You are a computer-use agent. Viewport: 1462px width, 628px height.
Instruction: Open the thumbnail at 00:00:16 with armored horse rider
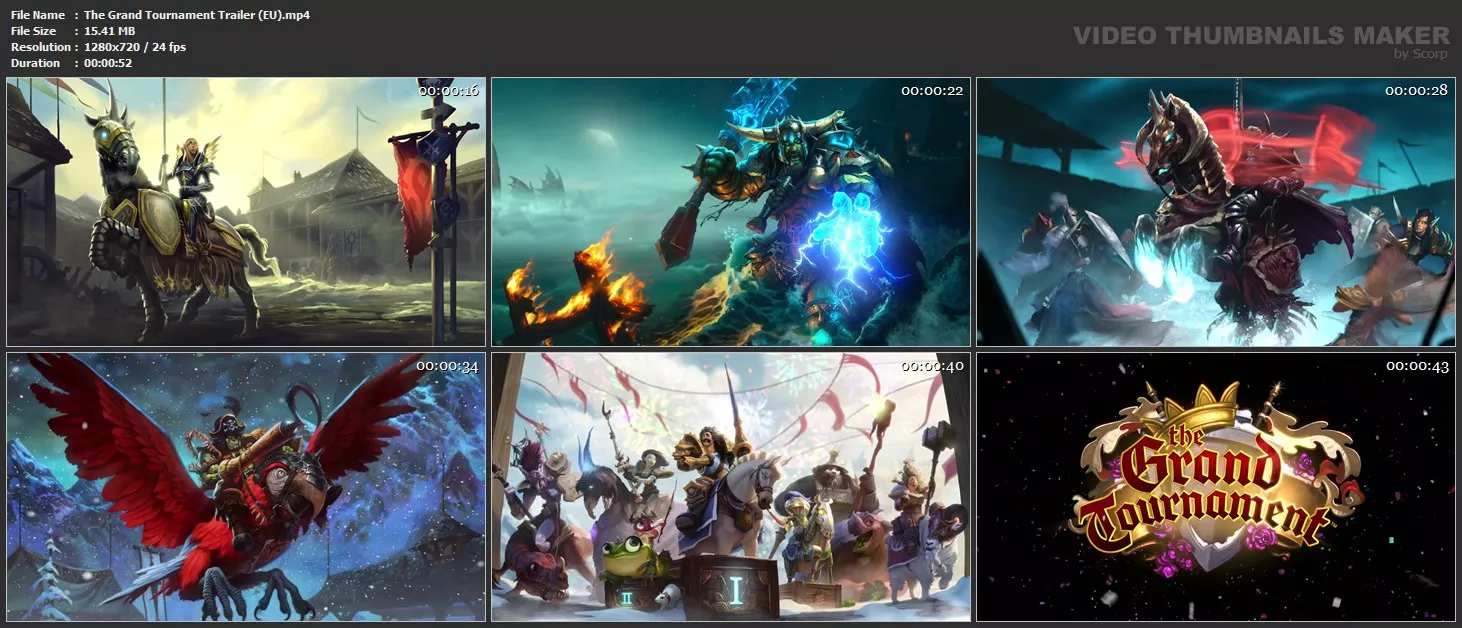(246, 212)
